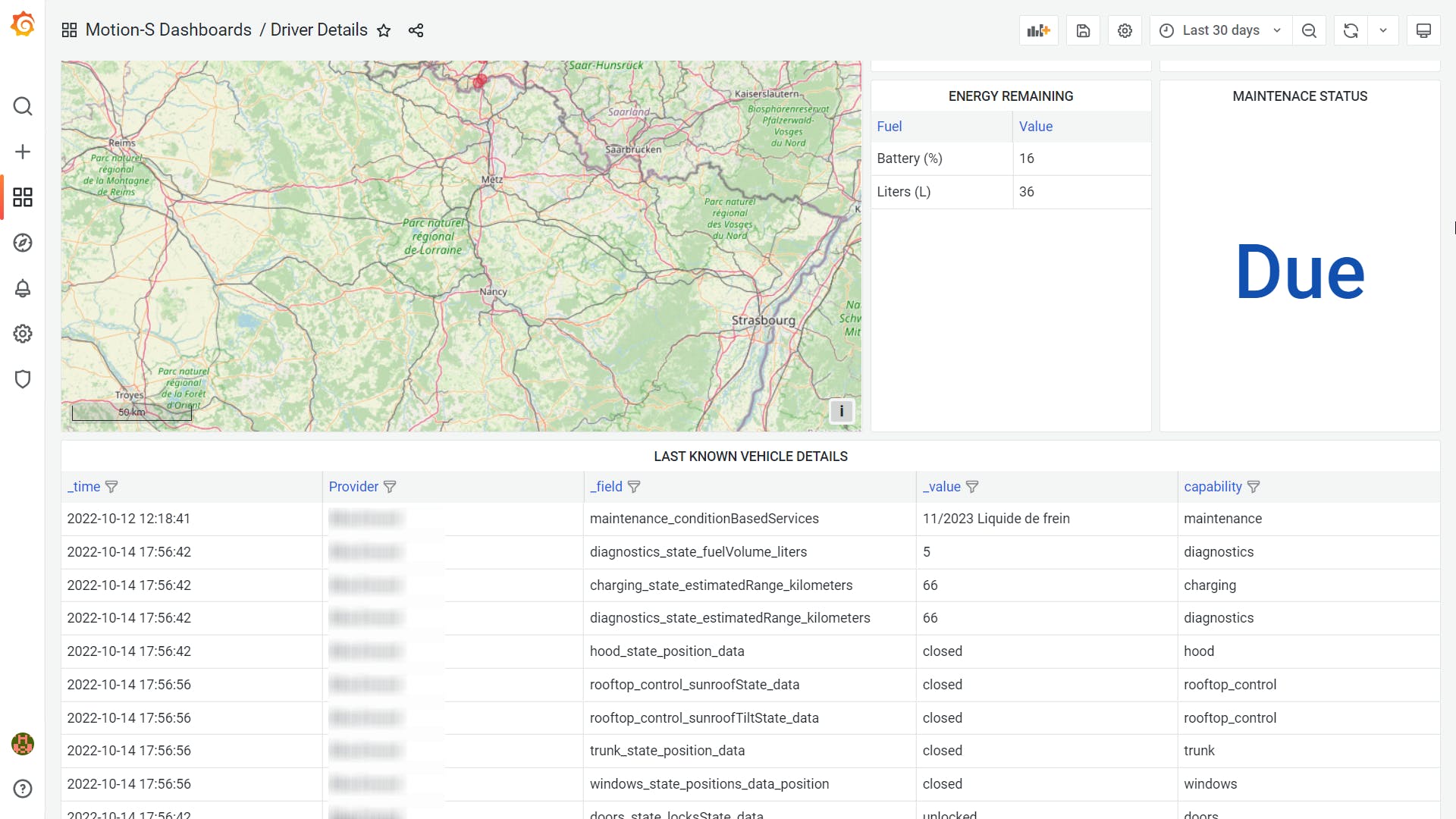This screenshot has width=1456, height=819.
Task: Toggle the _time column filter
Action: point(111,487)
